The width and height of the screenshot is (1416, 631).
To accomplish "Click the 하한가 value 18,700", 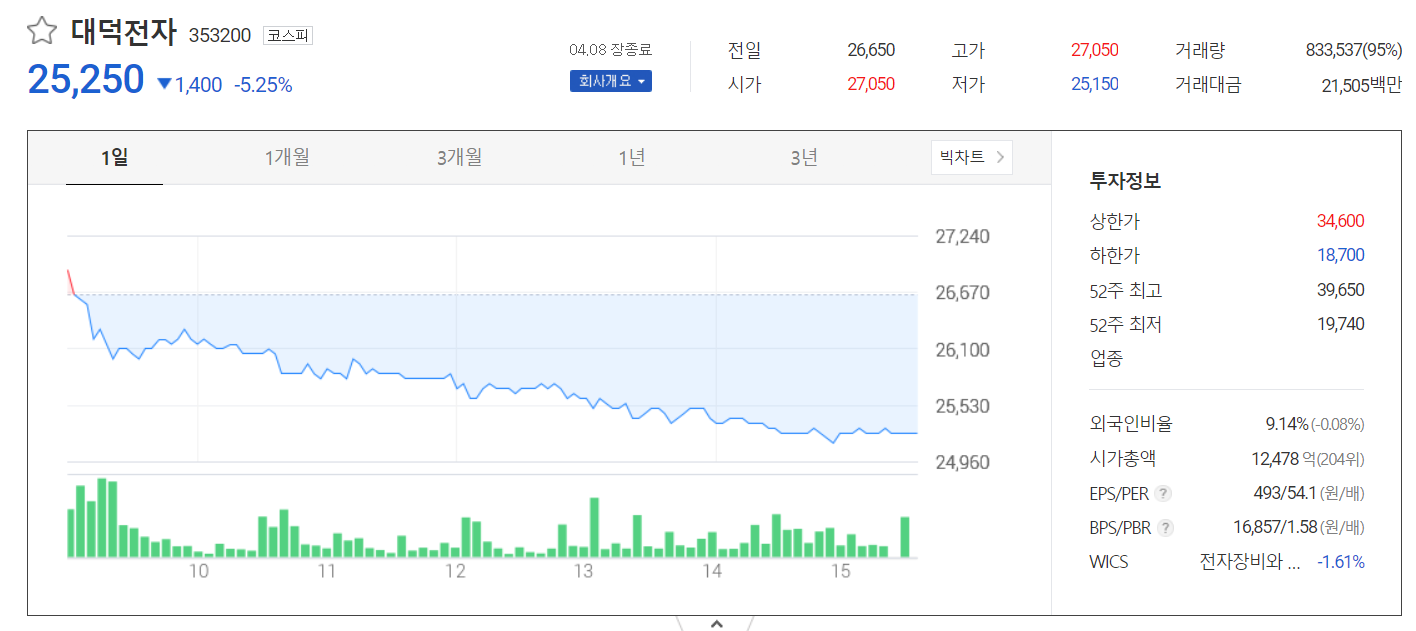I will 1341,255.
